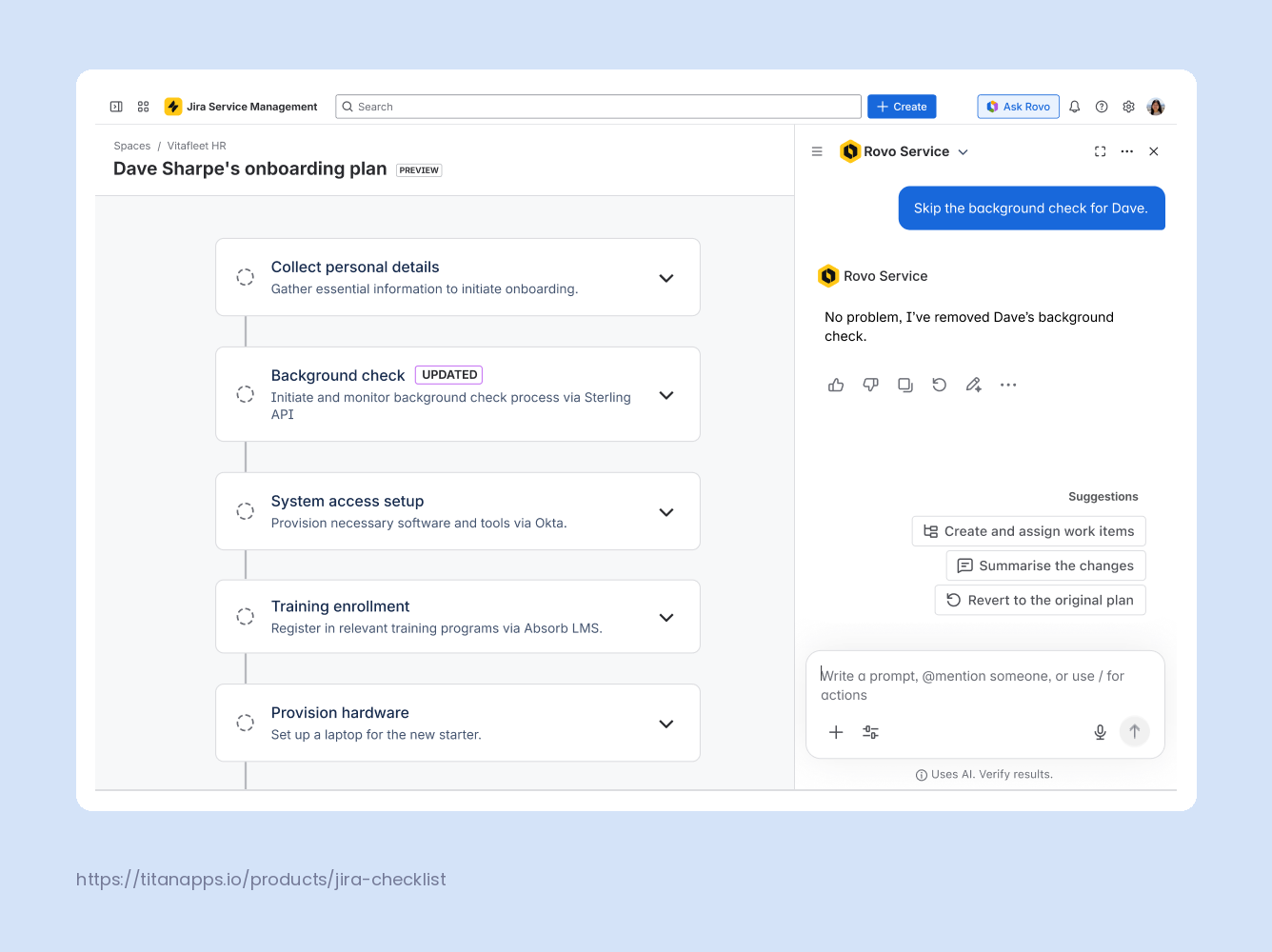Open the Vitafleet HR breadcrumb link

coord(197,146)
